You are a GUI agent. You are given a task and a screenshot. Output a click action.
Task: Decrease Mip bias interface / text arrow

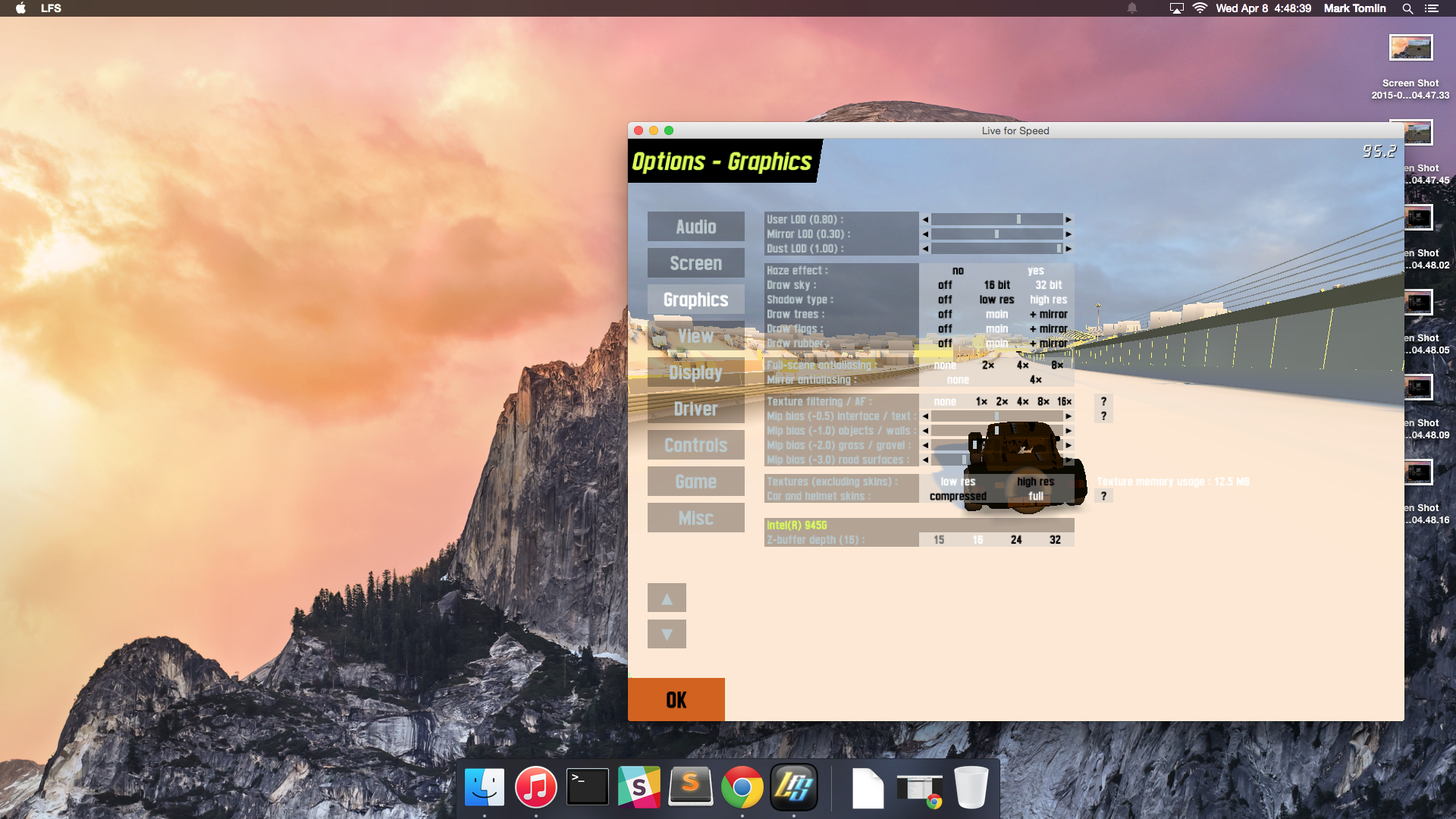point(925,416)
